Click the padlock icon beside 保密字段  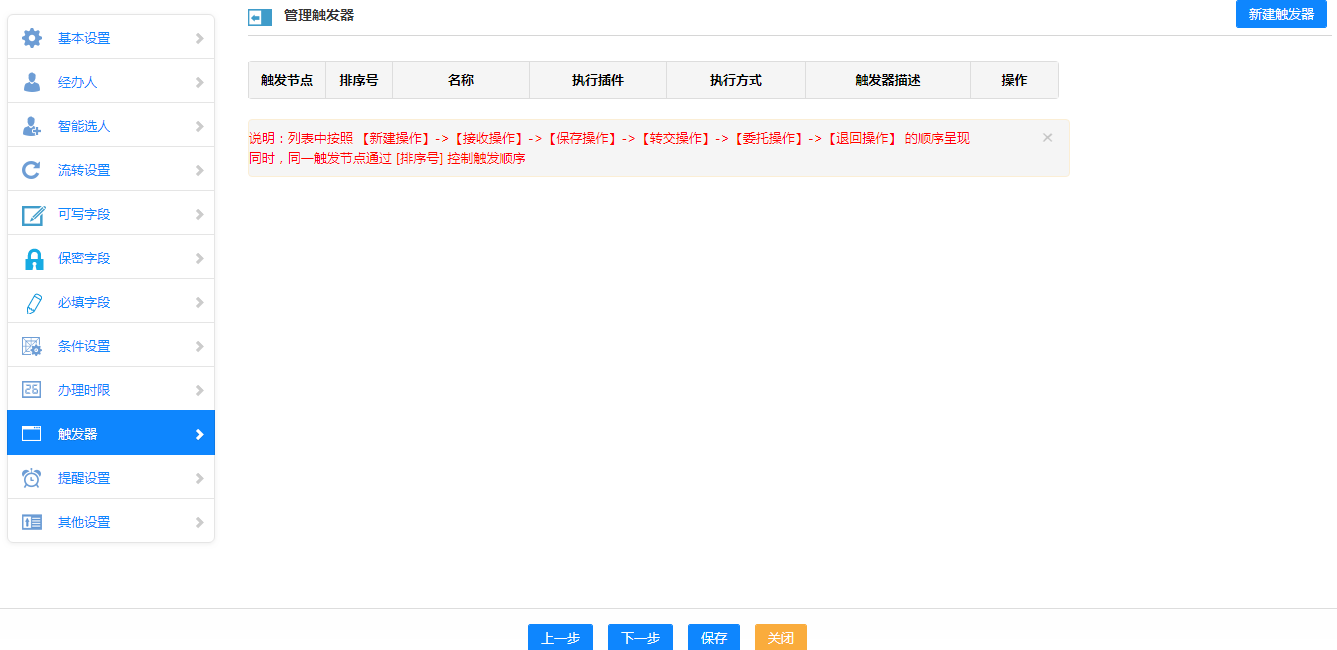click(x=33, y=258)
